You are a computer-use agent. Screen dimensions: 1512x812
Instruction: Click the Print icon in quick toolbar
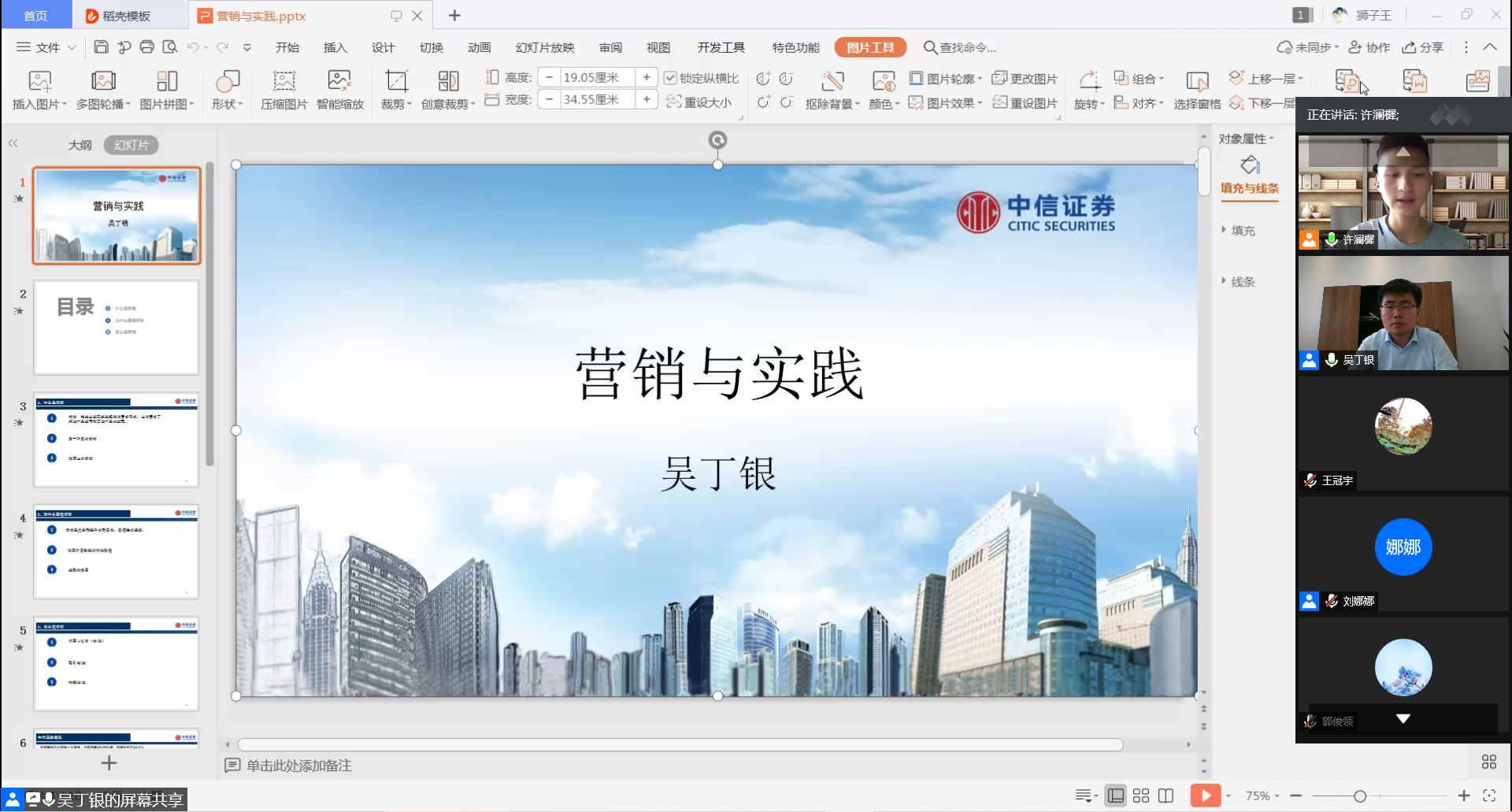[146, 47]
